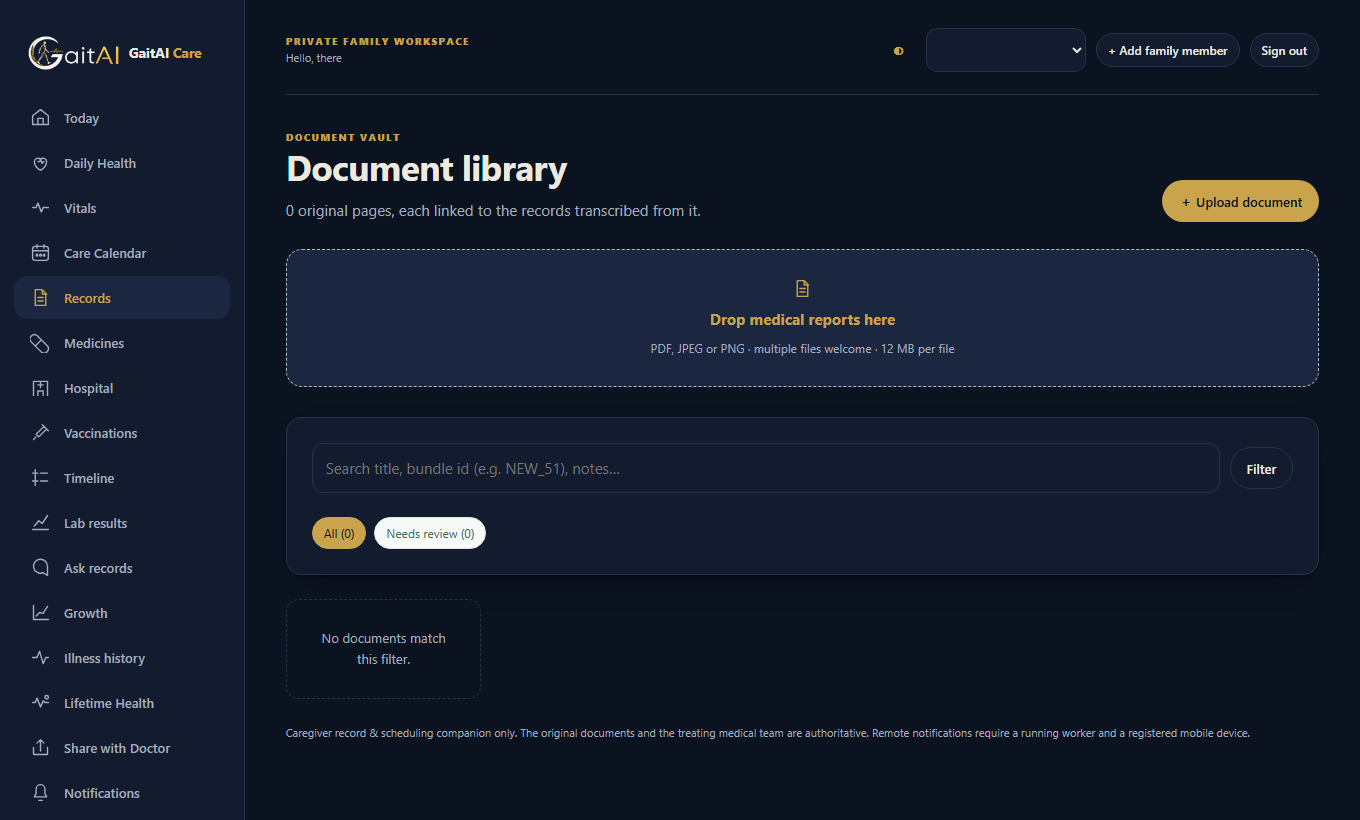
Task: Click Sign out
Action: coord(1284,51)
